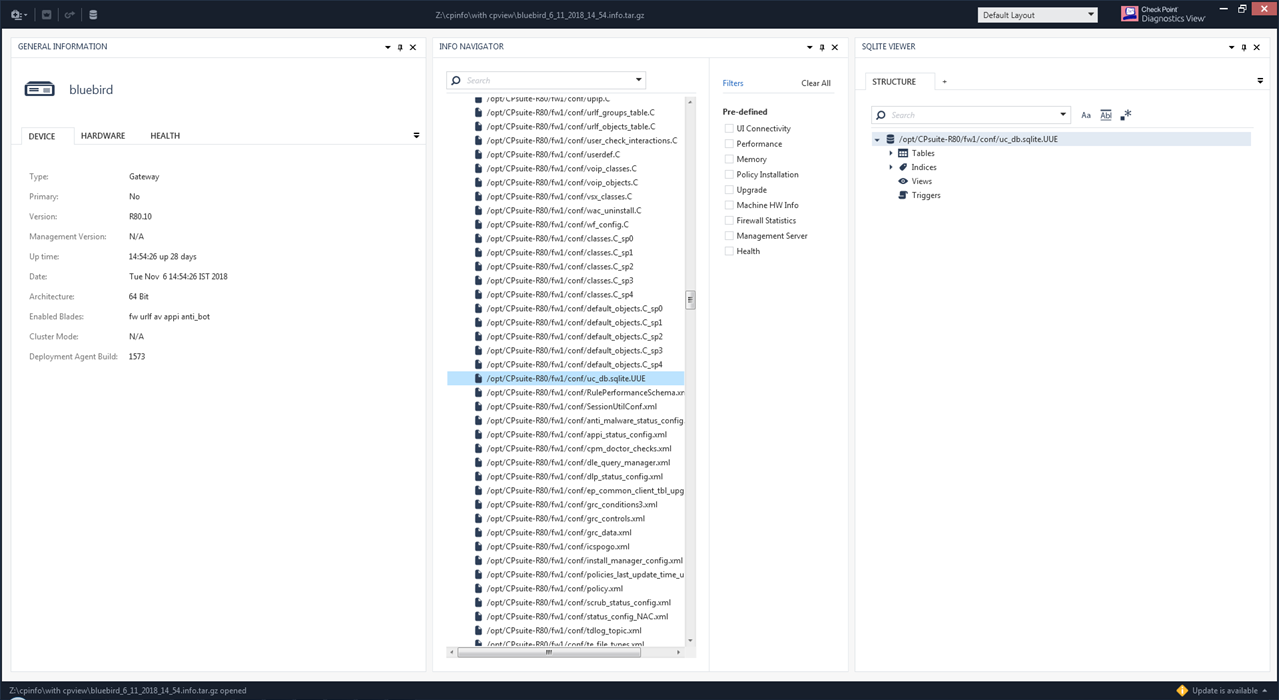Click the Triggers script icon
This screenshot has height=700, width=1279.
(x=903, y=195)
